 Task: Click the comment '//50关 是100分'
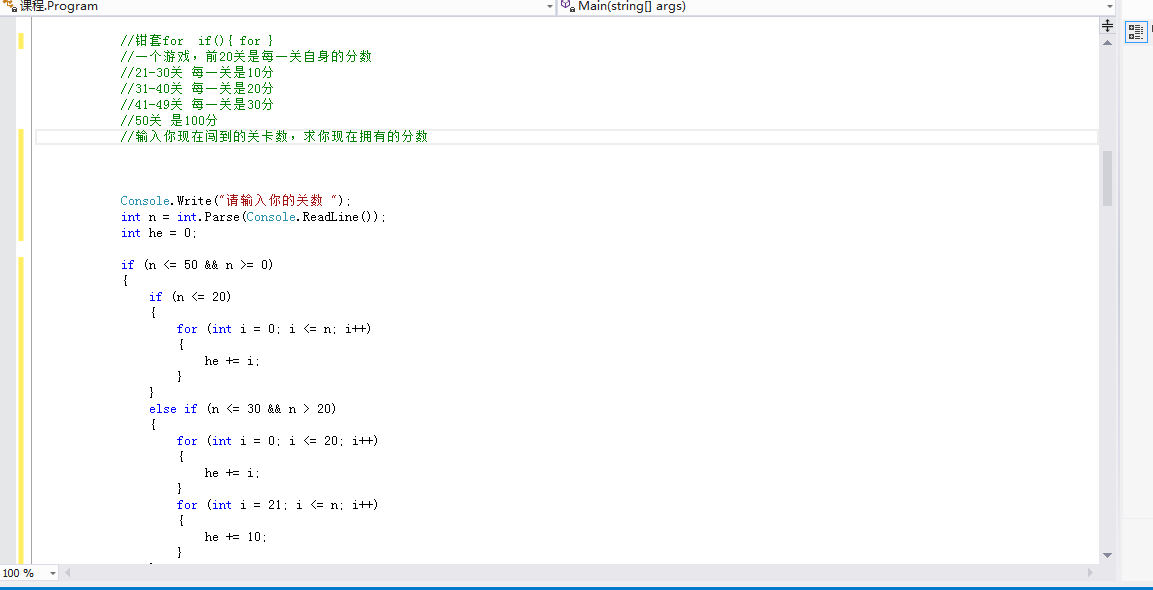pos(169,121)
